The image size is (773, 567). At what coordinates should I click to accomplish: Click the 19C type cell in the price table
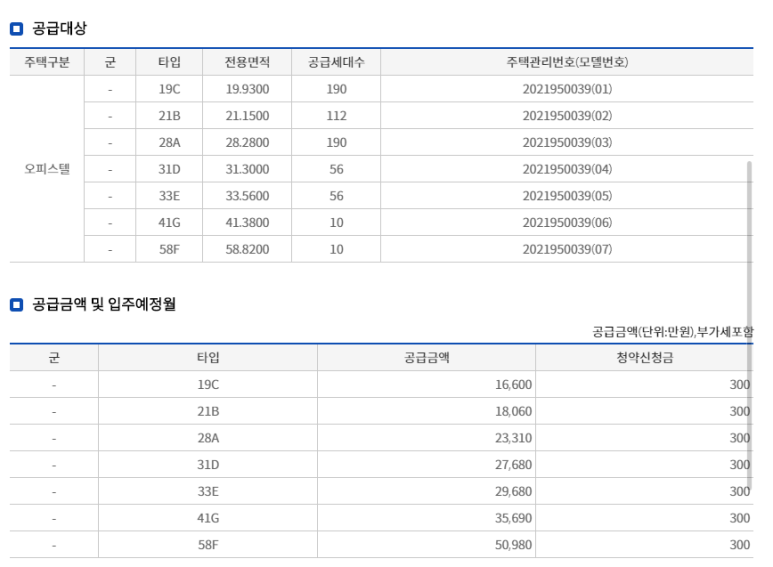point(208,385)
